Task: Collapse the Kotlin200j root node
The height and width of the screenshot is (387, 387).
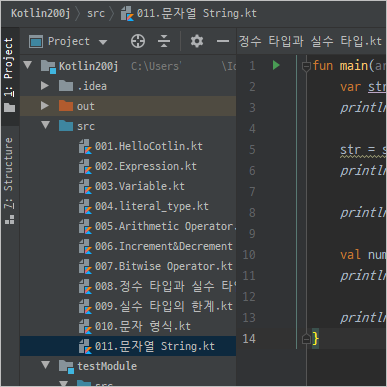Action: pos(28,65)
